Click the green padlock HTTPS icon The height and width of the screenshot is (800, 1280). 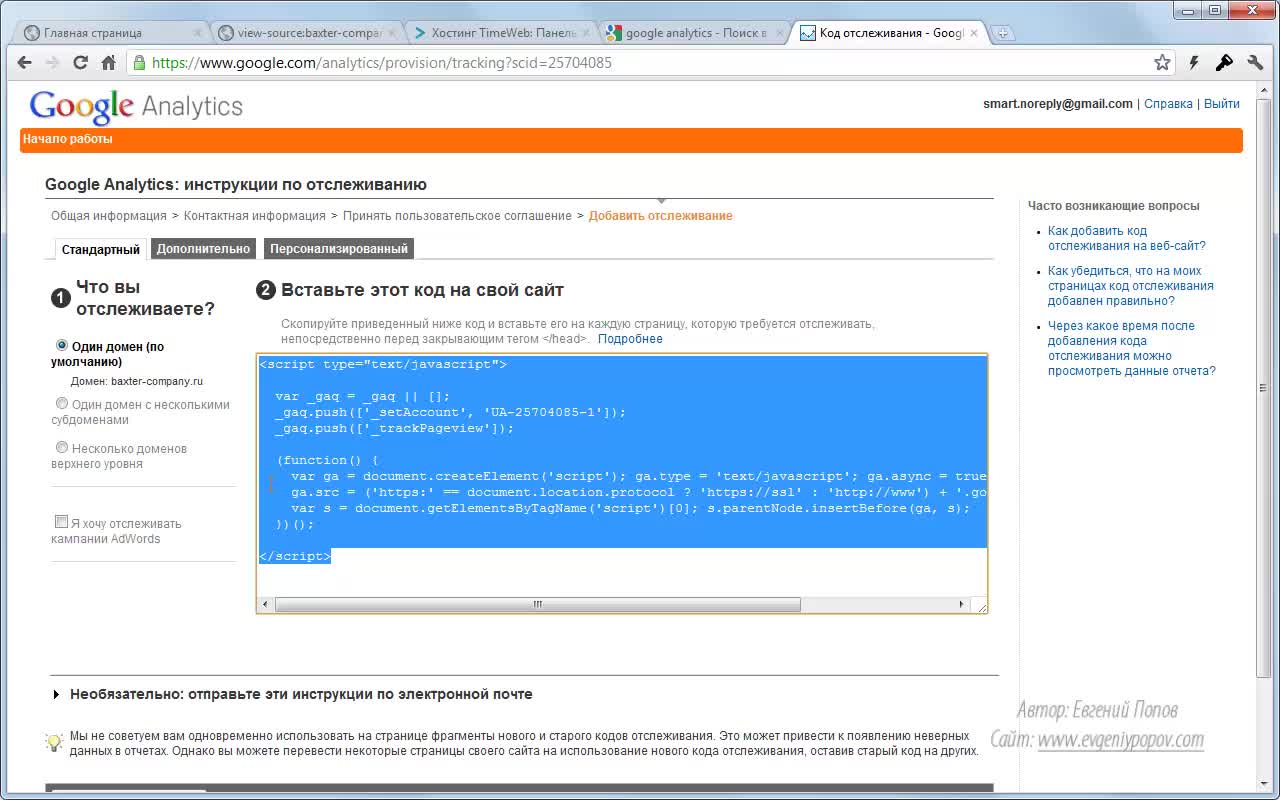(138, 63)
